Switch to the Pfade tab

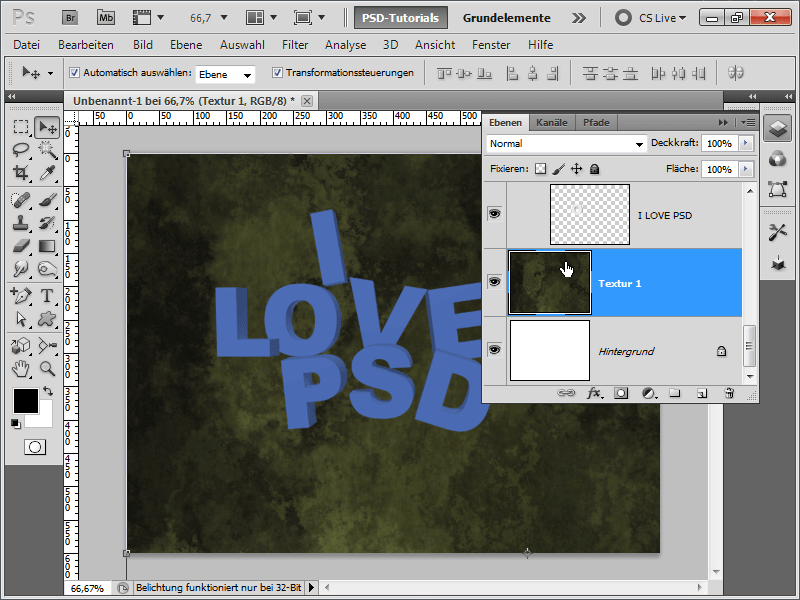point(596,122)
